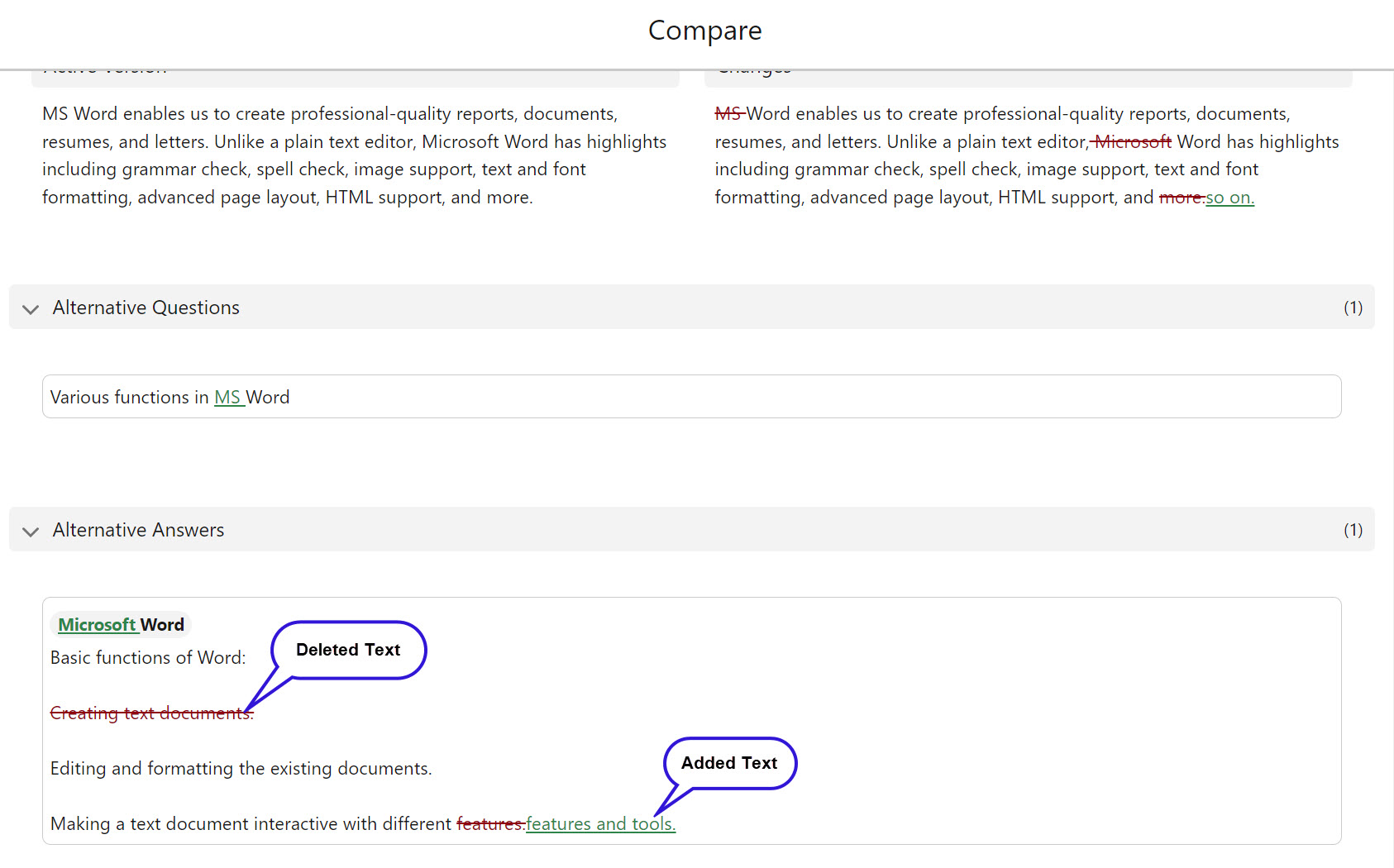1394x868 pixels.
Task: Click the active version paragraph starting 'MS Word enables'
Action: point(355,155)
